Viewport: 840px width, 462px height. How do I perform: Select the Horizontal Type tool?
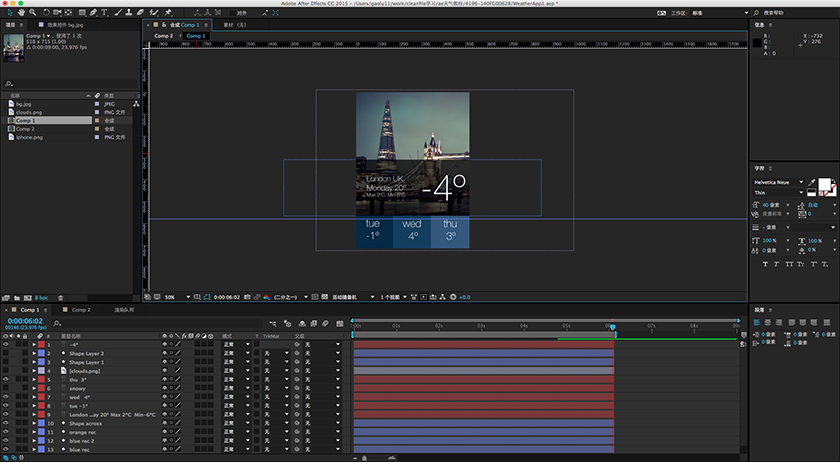pos(104,12)
